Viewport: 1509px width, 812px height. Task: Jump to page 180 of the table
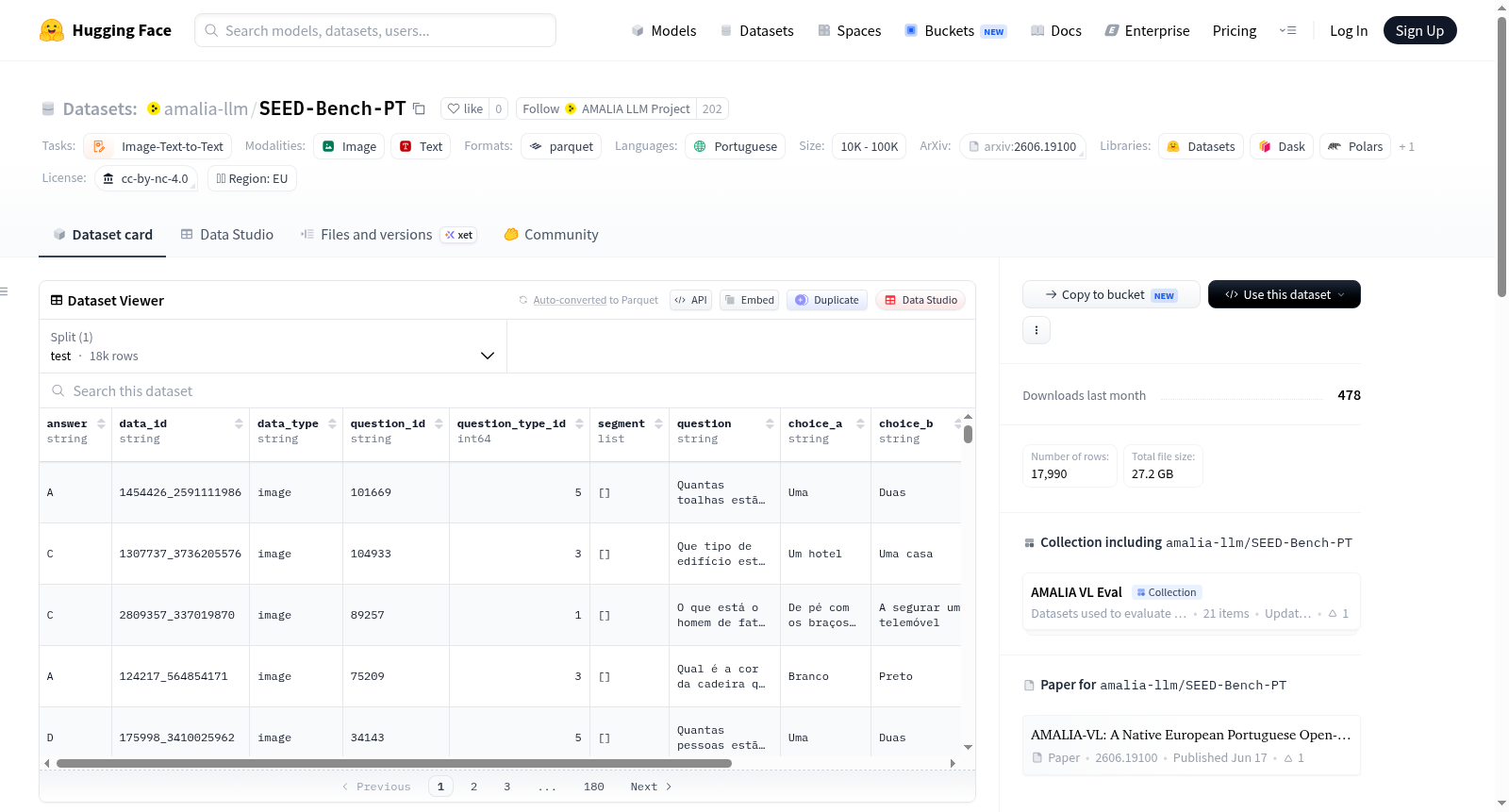click(x=593, y=787)
